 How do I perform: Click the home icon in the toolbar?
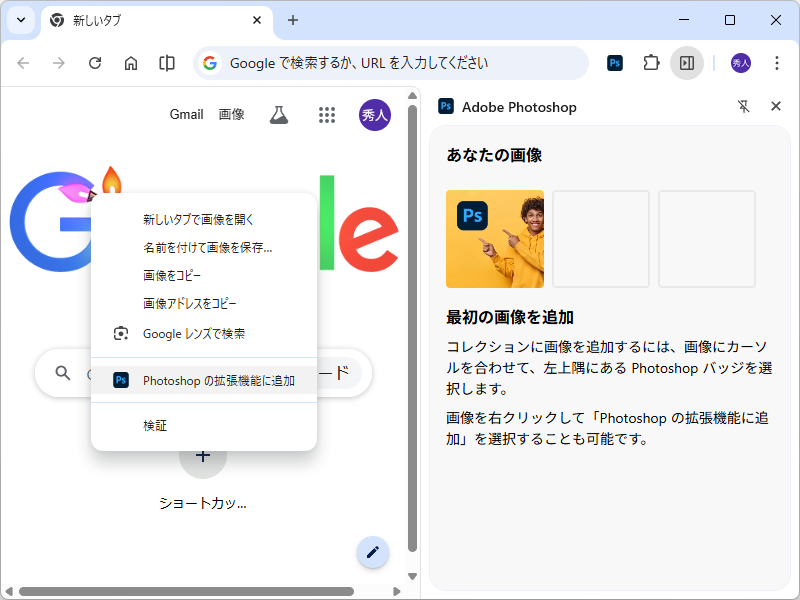coord(131,62)
